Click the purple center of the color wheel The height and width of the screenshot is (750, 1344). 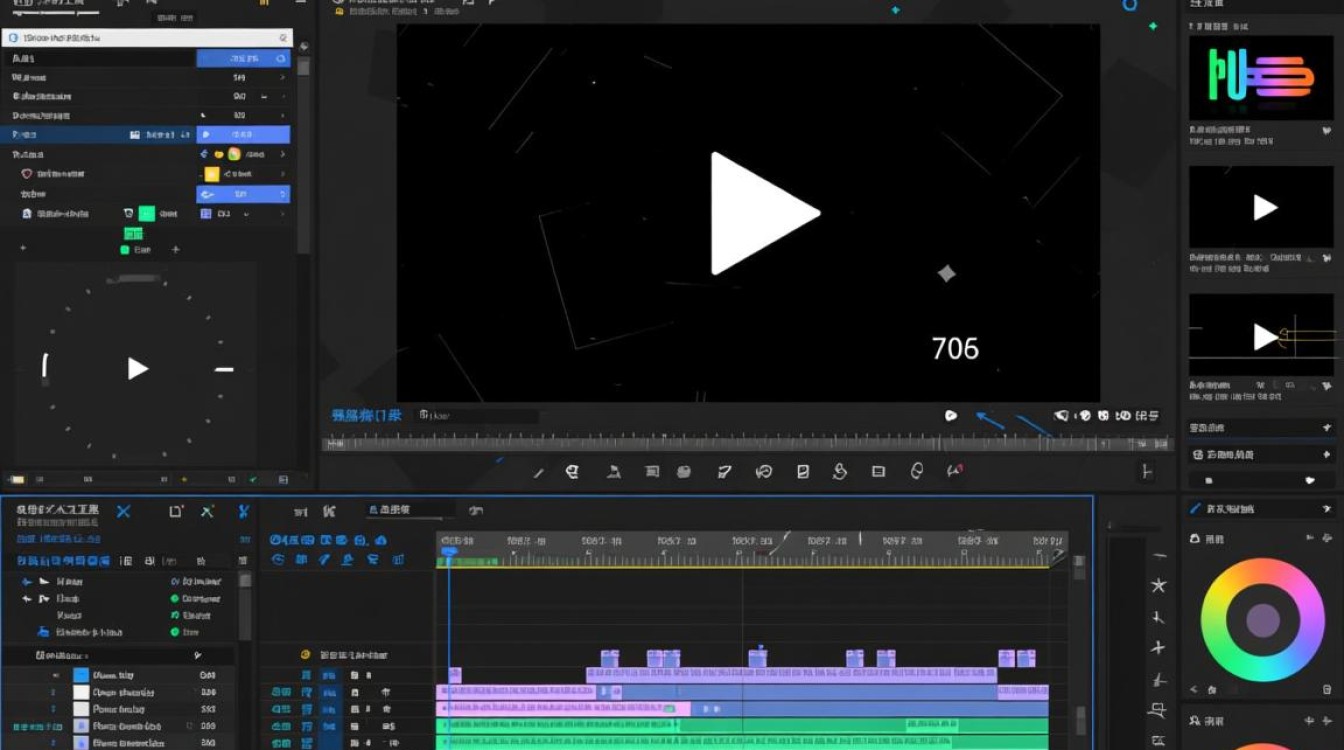point(1262,621)
